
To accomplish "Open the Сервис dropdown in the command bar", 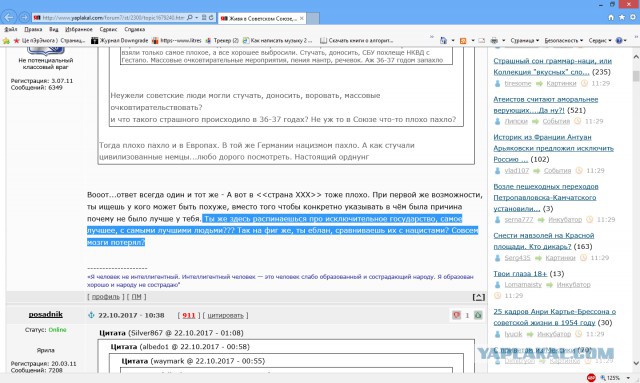I will [x=600, y=40].
